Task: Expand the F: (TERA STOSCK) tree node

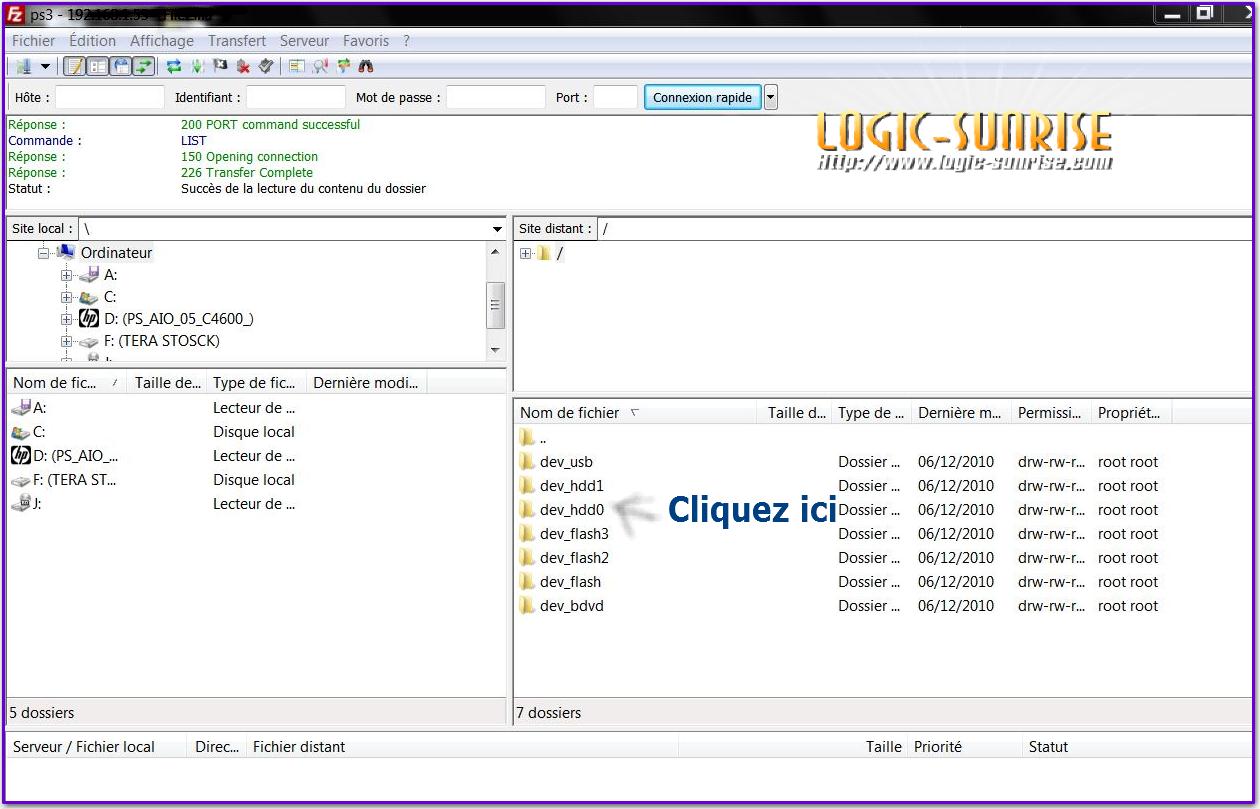Action: coord(66,341)
